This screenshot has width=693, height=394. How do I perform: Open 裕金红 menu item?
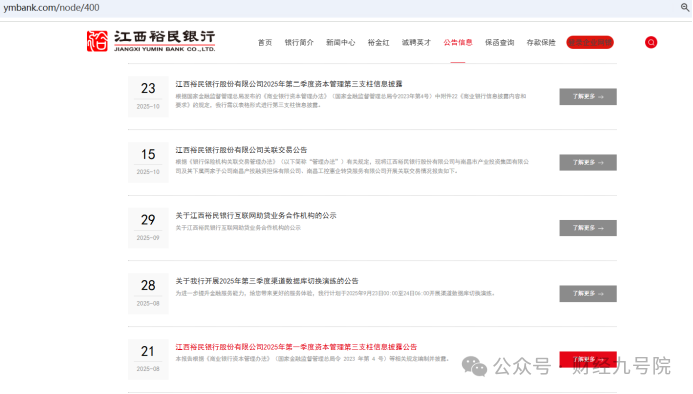(378, 42)
